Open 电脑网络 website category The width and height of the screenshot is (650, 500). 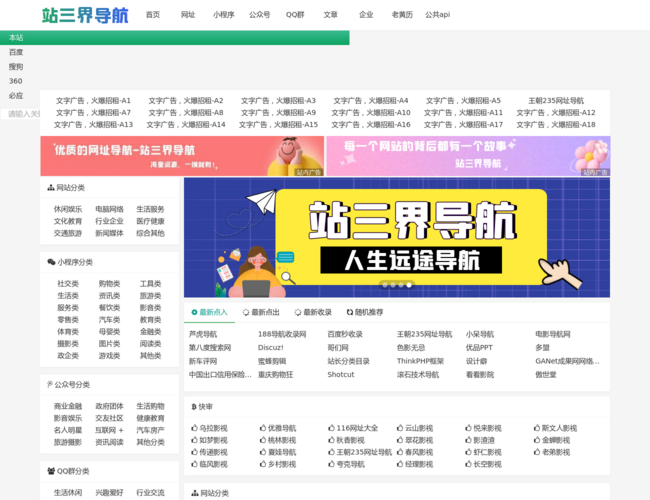109,209
